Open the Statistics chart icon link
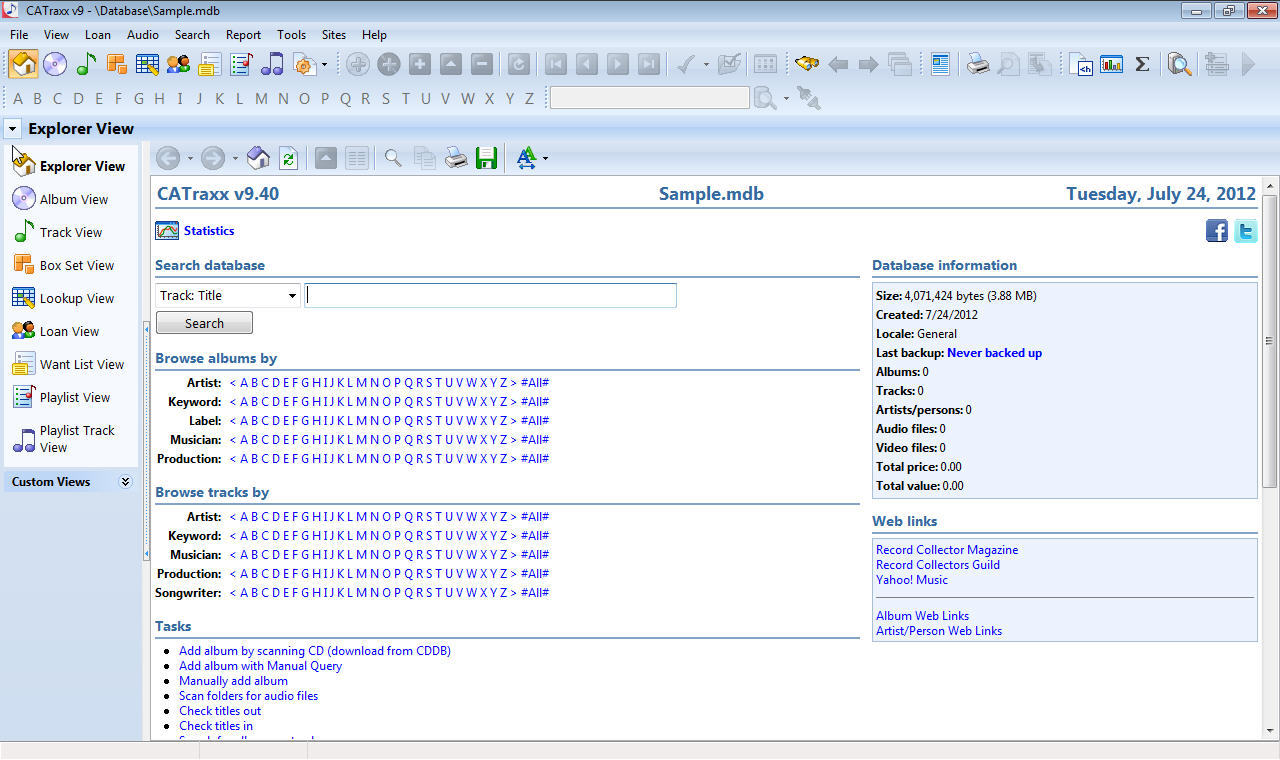The height and width of the screenshot is (760, 1280). pos(167,231)
